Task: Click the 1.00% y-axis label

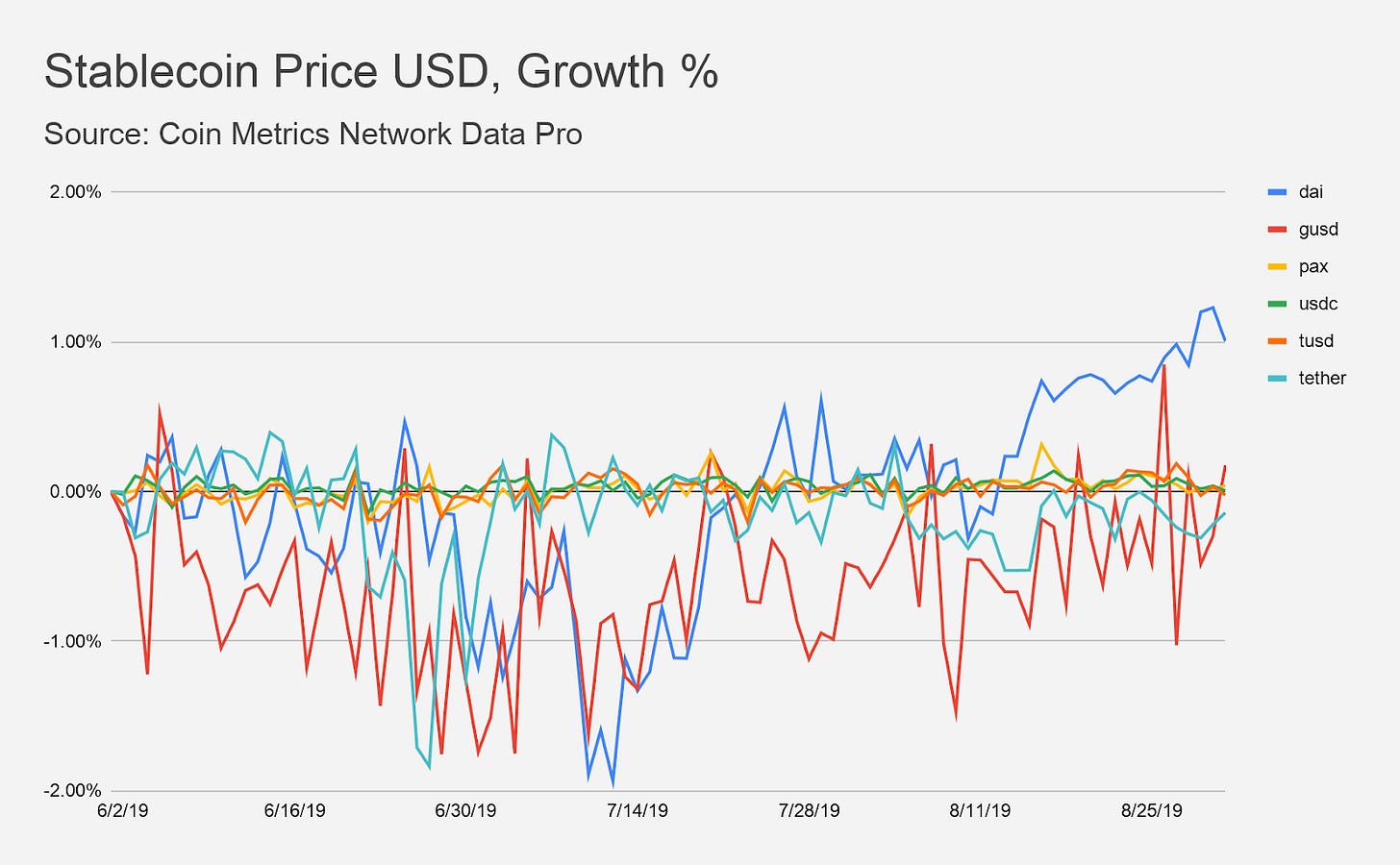Action: click(75, 342)
